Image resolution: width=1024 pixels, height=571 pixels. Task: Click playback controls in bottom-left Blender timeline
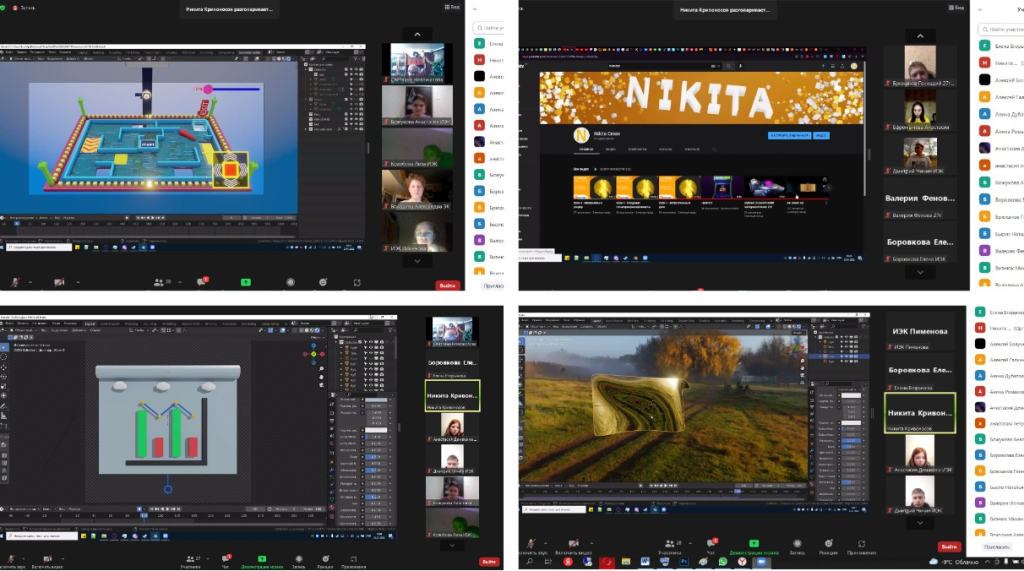tap(167, 508)
